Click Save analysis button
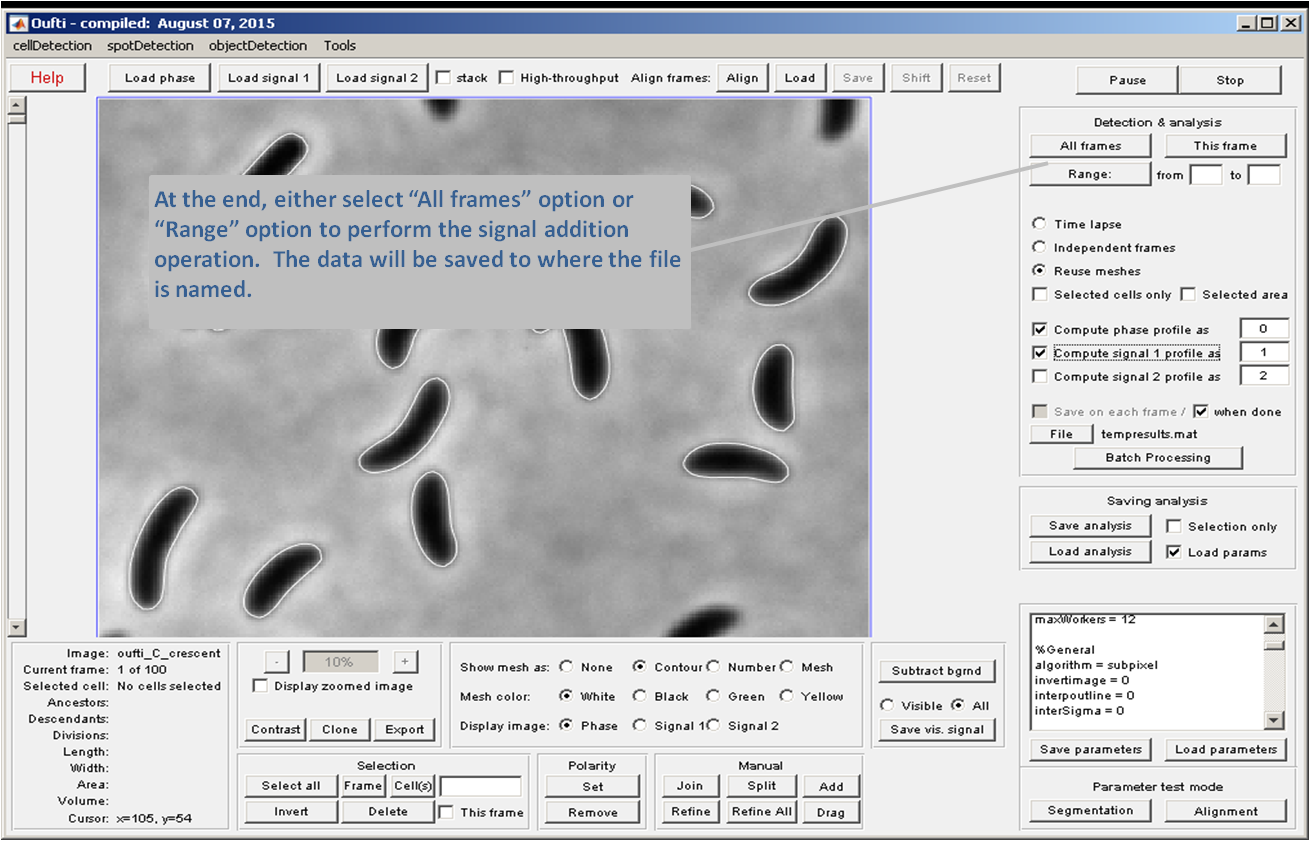The image size is (1310, 841). point(1090,526)
